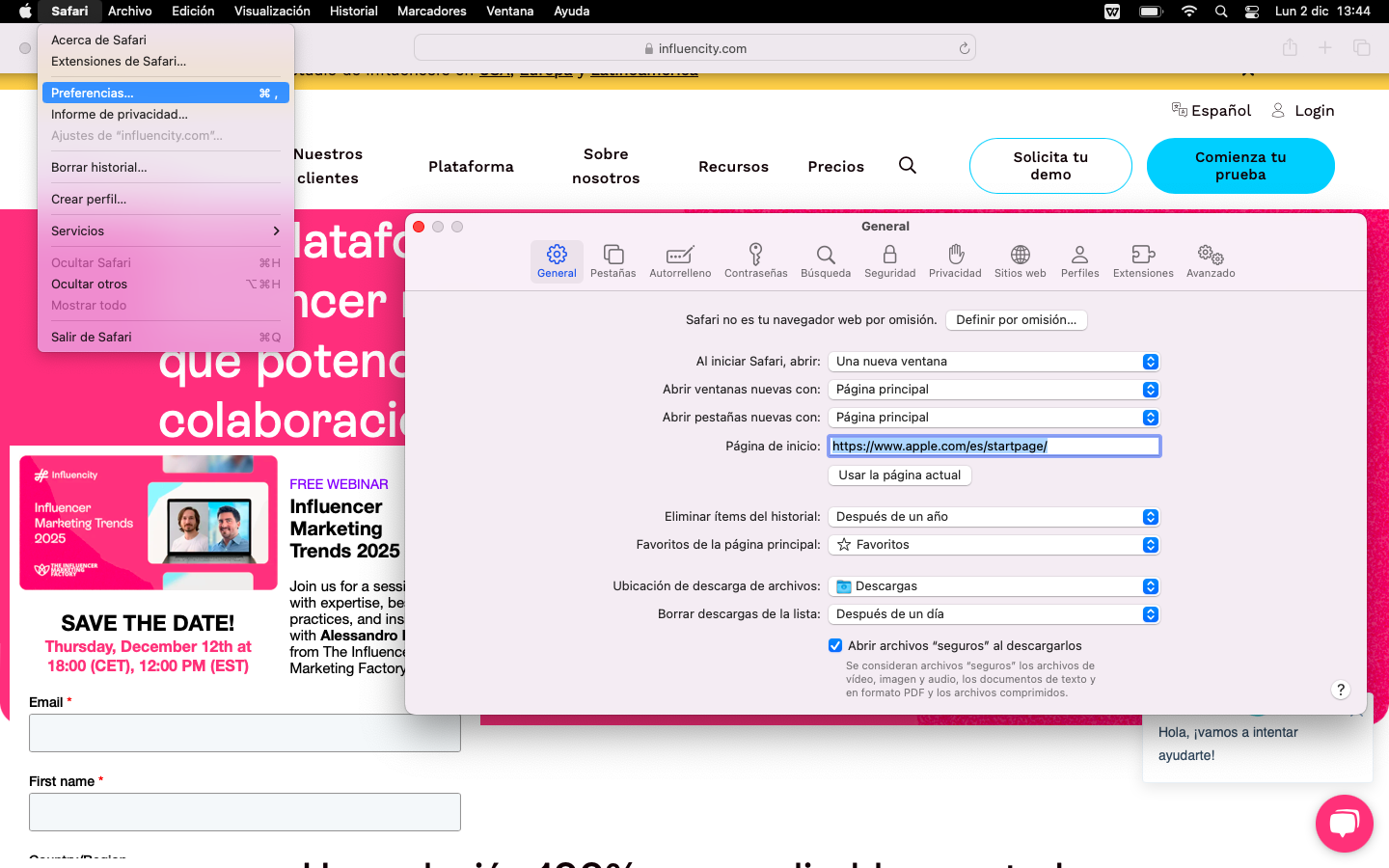Open the Contraseñas preferences pane
The height and width of the screenshot is (868, 1389).
point(756,261)
